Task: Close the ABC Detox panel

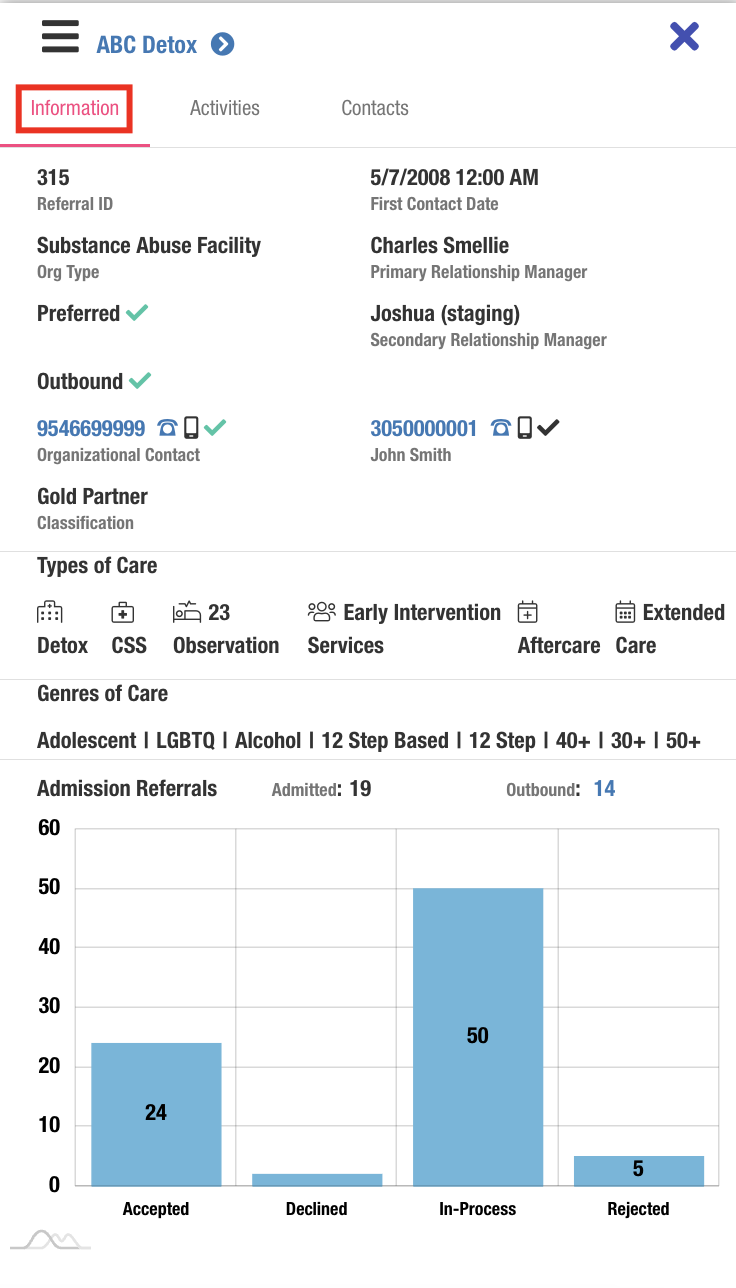Action: point(684,37)
